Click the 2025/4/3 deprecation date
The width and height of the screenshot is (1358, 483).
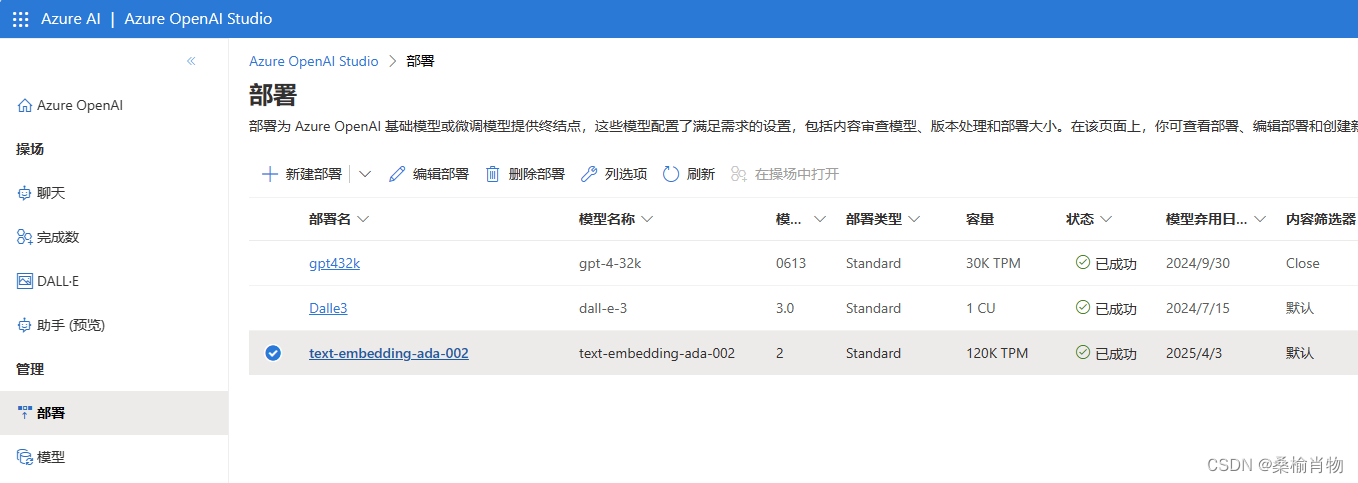1196,353
